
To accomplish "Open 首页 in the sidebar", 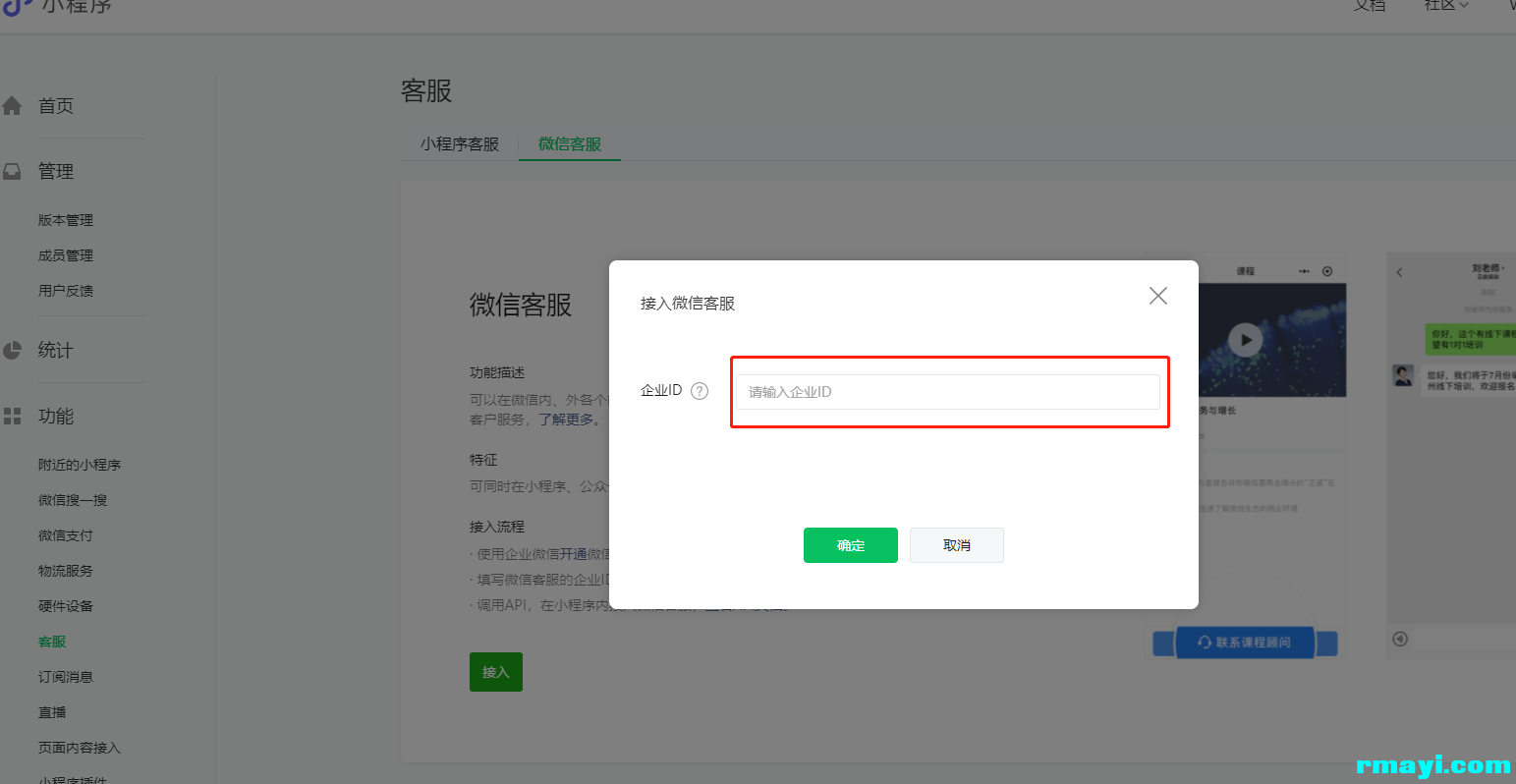I will tap(56, 106).
